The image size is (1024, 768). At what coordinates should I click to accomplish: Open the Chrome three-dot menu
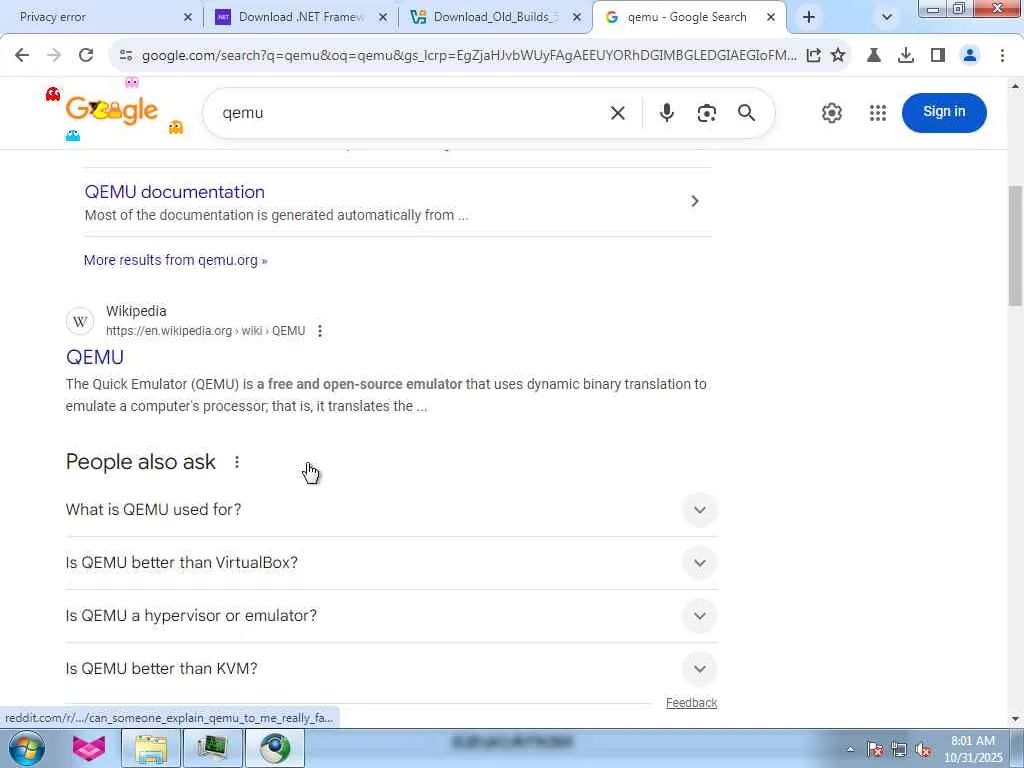click(x=1002, y=56)
